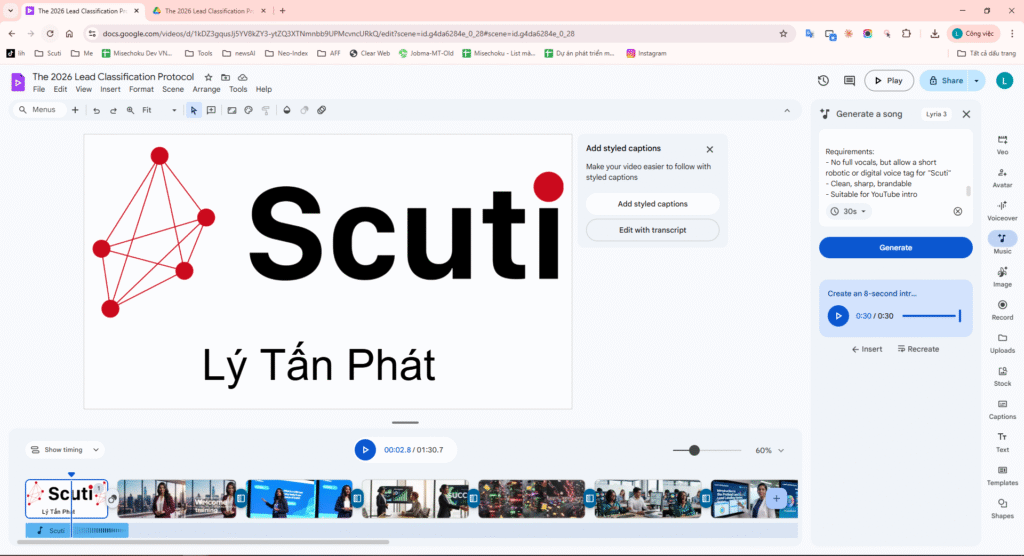Open the Arrange menu
This screenshot has height=556, width=1024.
[x=206, y=90]
